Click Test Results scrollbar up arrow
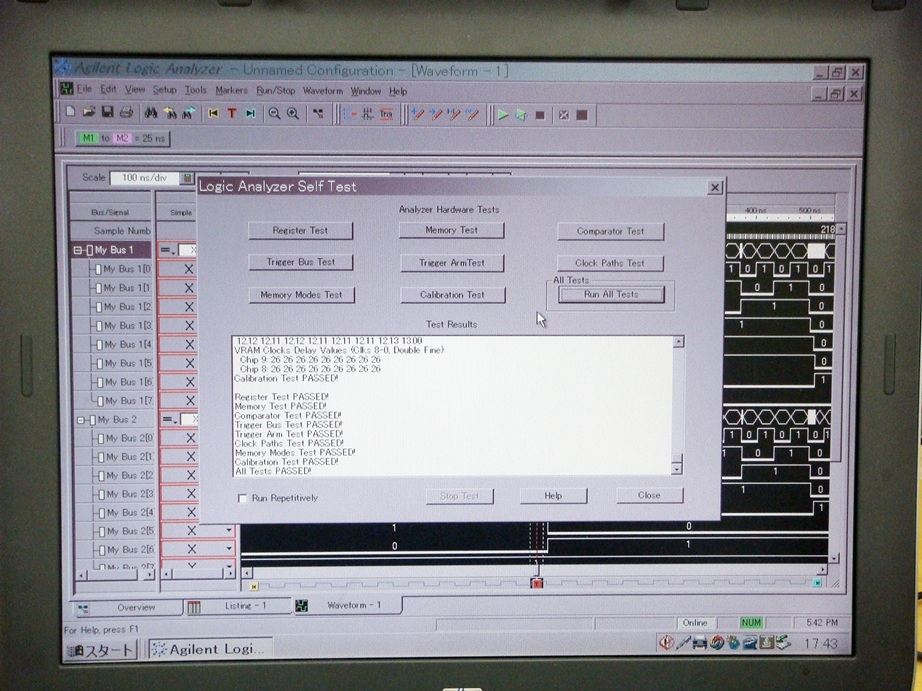Viewport: 922px width, 691px height. click(x=679, y=342)
